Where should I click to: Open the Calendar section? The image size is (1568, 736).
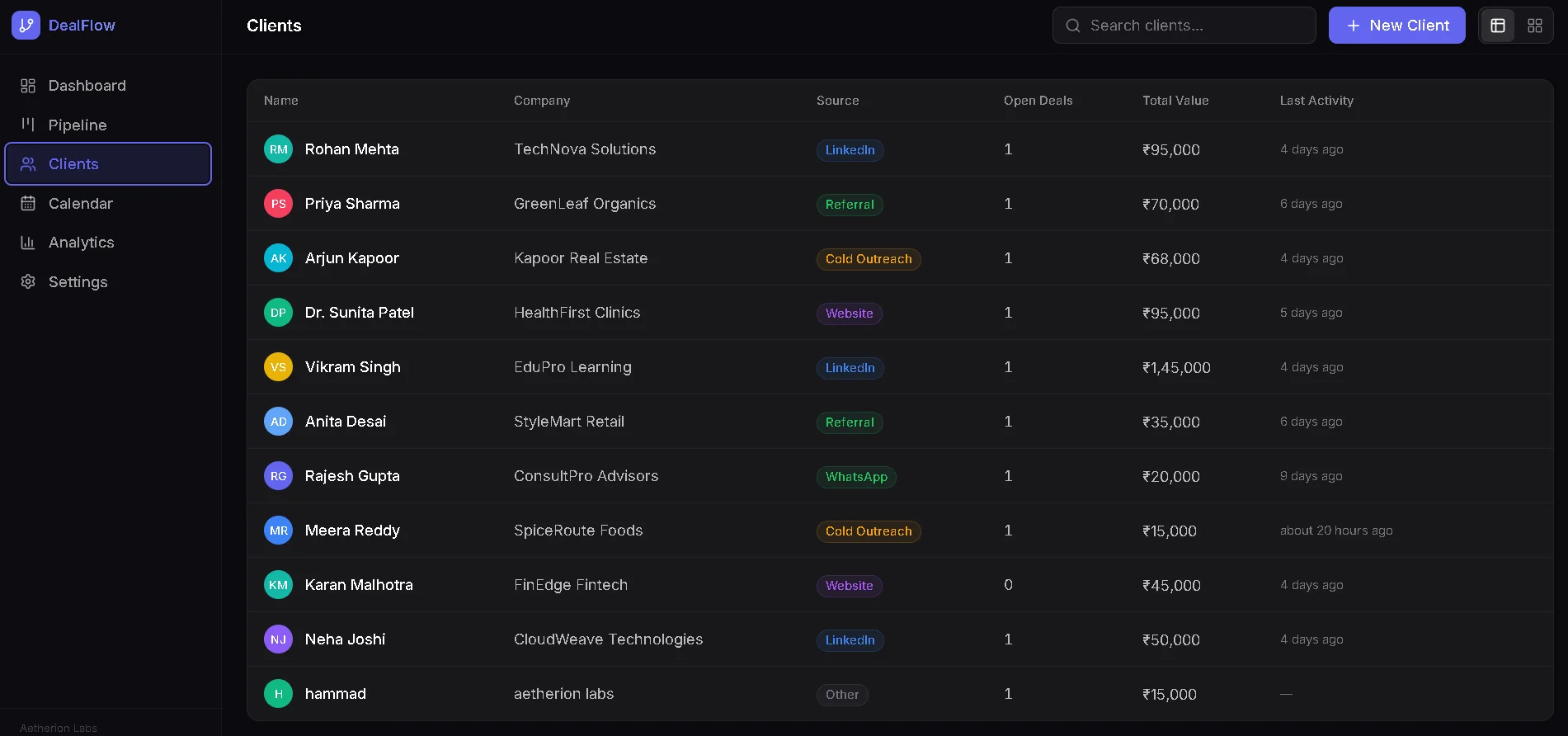(108, 203)
